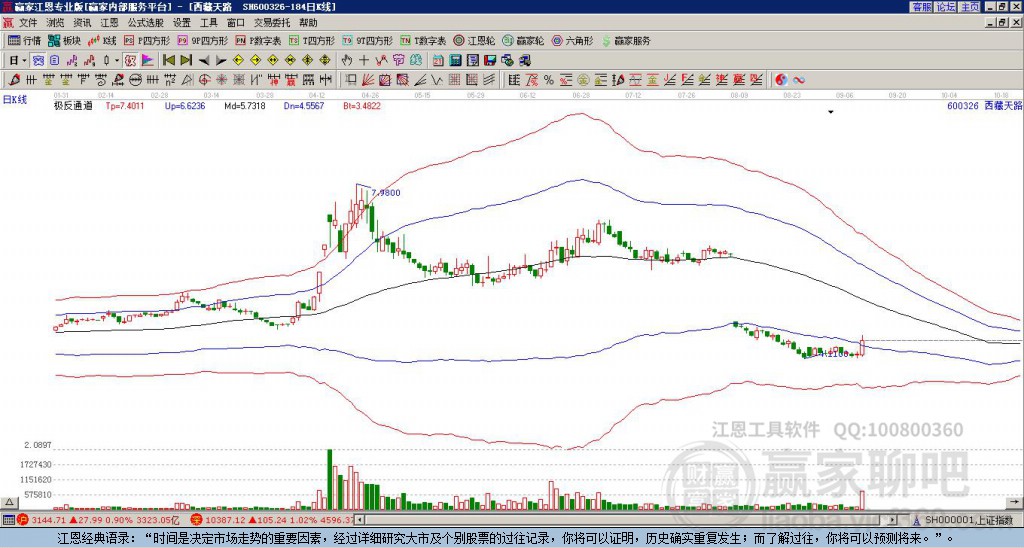Open the 六角形 tool
1024x548 pixels.
[x=572, y=40]
